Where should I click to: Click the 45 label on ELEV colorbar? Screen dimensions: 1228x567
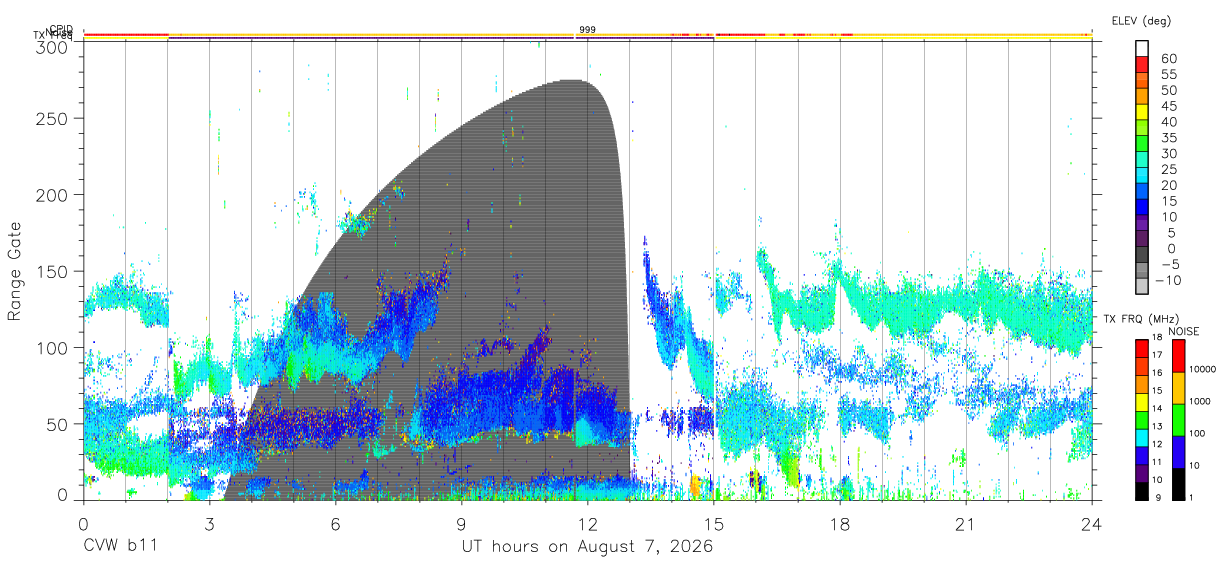(x=1167, y=106)
